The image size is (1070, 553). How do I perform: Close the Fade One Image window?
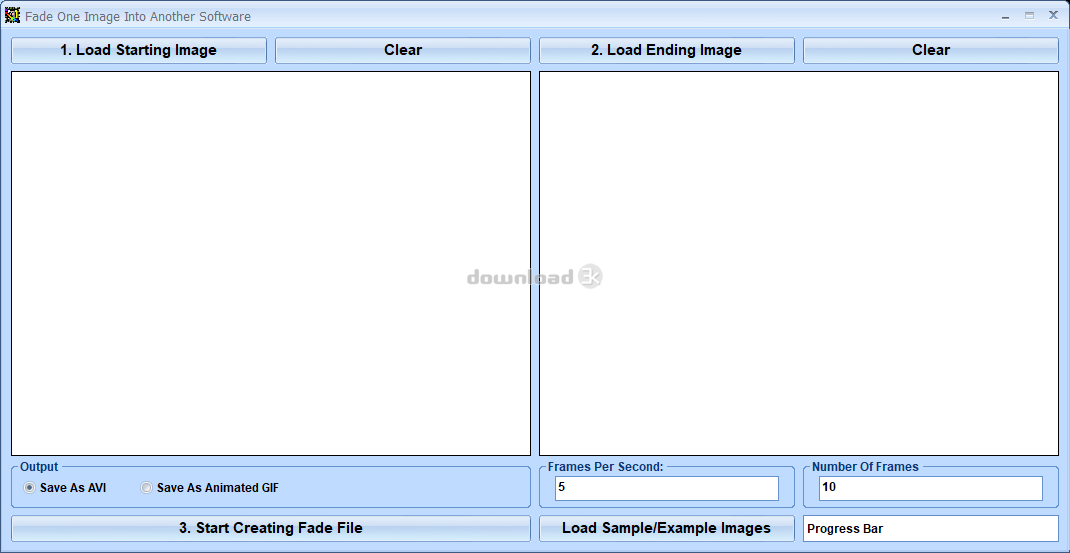click(x=1053, y=16)
